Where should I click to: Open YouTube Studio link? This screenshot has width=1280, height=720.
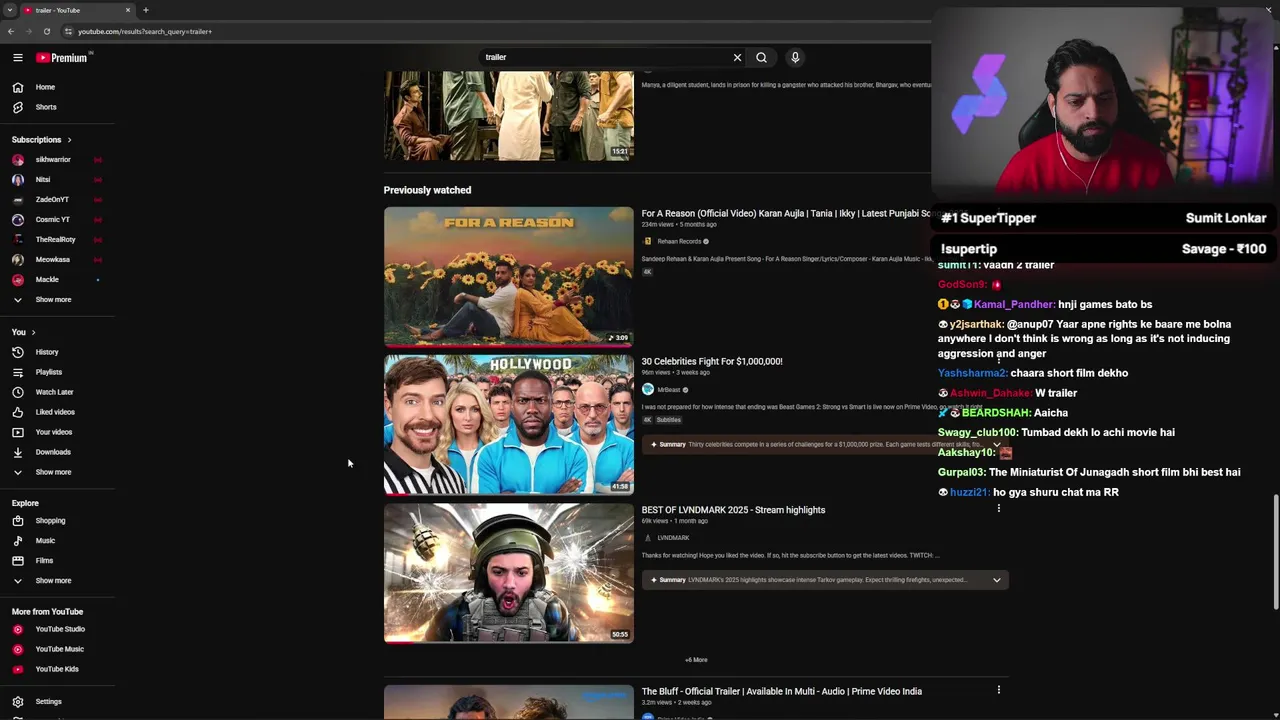(x=58, y=629)
